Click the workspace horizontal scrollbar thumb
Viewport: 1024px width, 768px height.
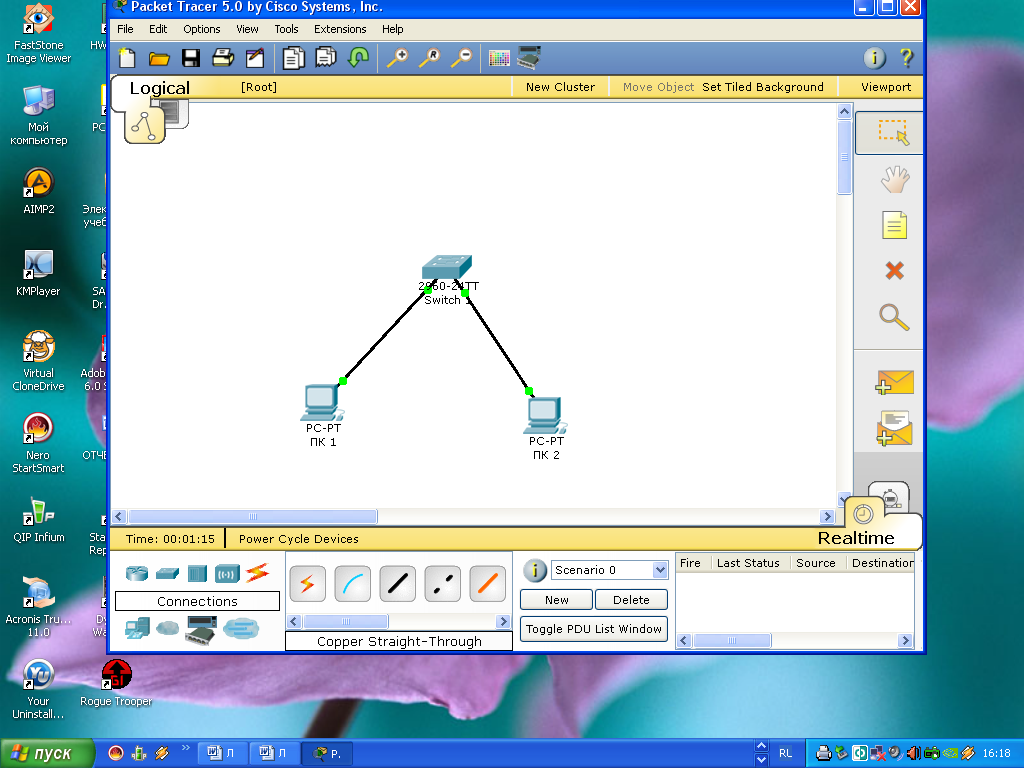(x=252, y=517)
